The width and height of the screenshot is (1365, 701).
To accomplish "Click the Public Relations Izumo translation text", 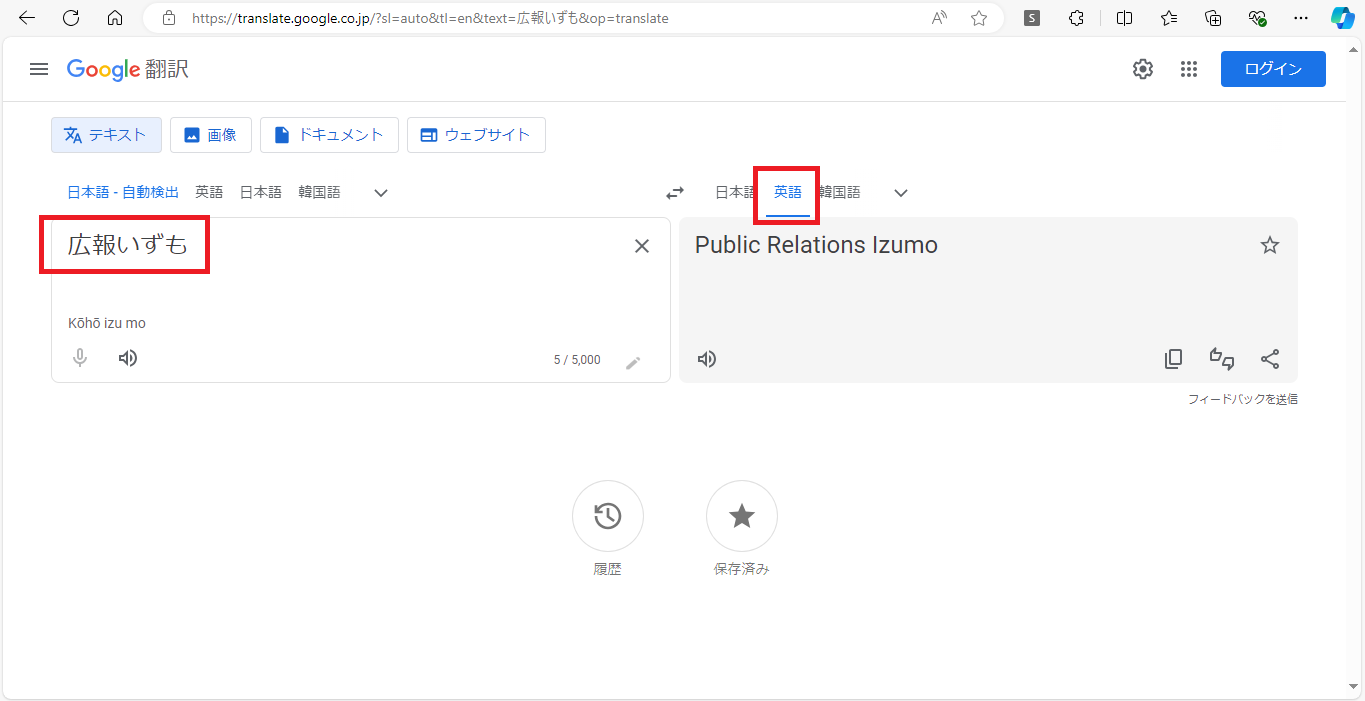I will click(x=816, y=245).
